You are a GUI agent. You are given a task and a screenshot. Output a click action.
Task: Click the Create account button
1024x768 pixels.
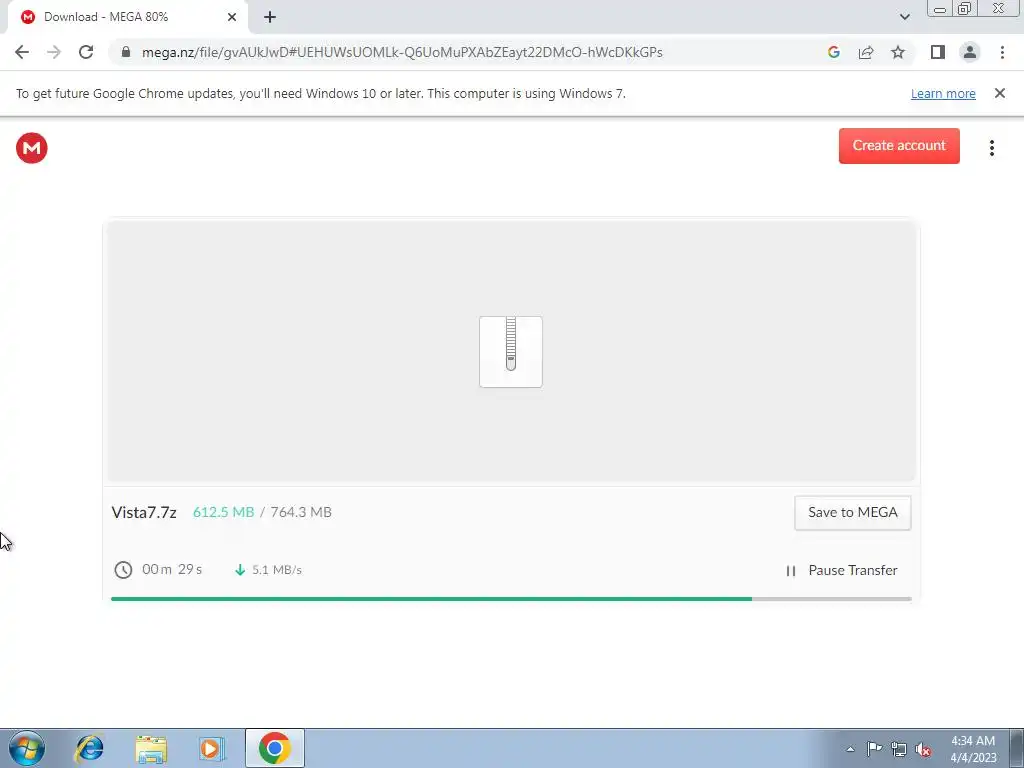coord(899,146)
